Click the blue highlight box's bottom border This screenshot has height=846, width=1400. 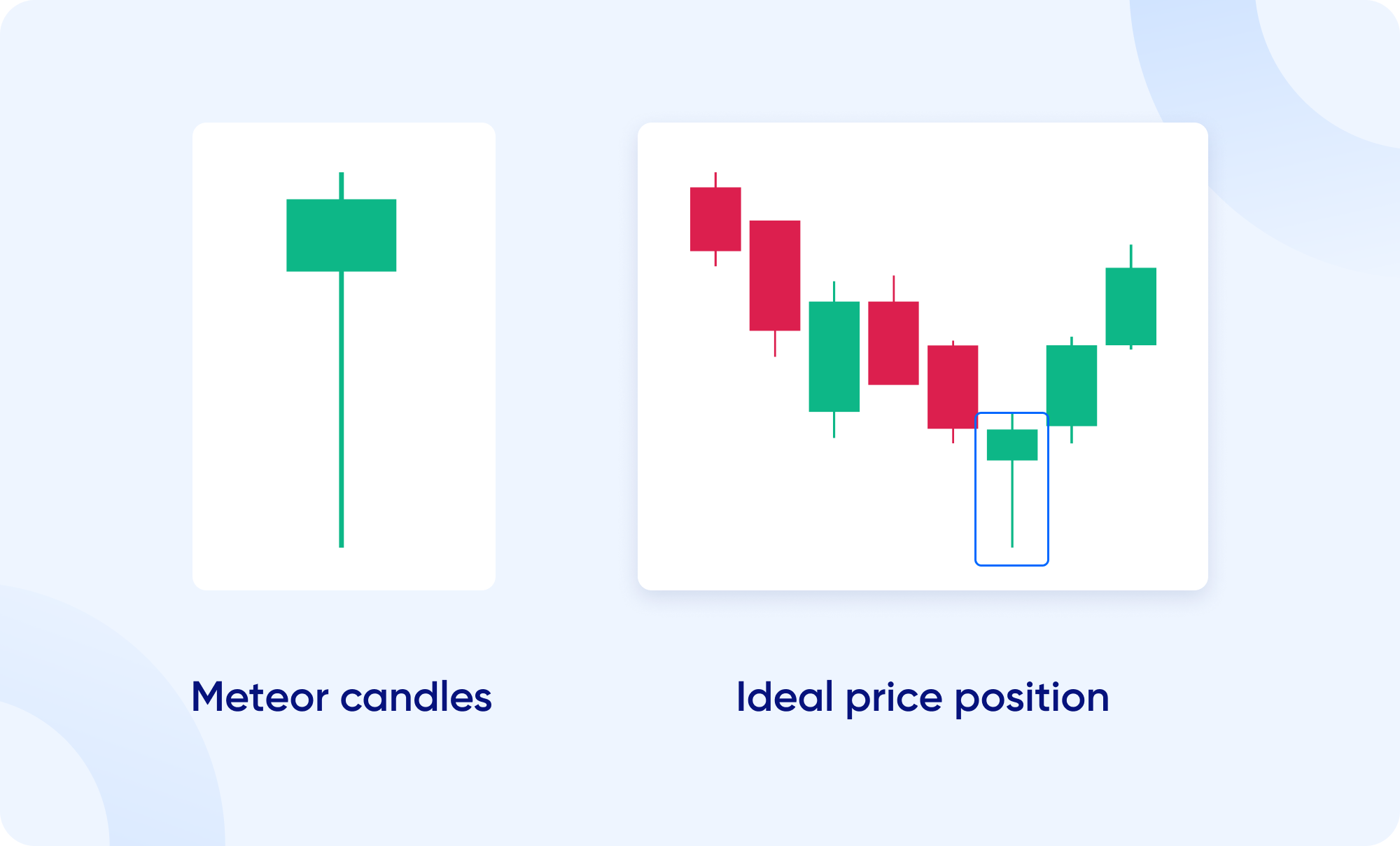[x=1011, y=564]
